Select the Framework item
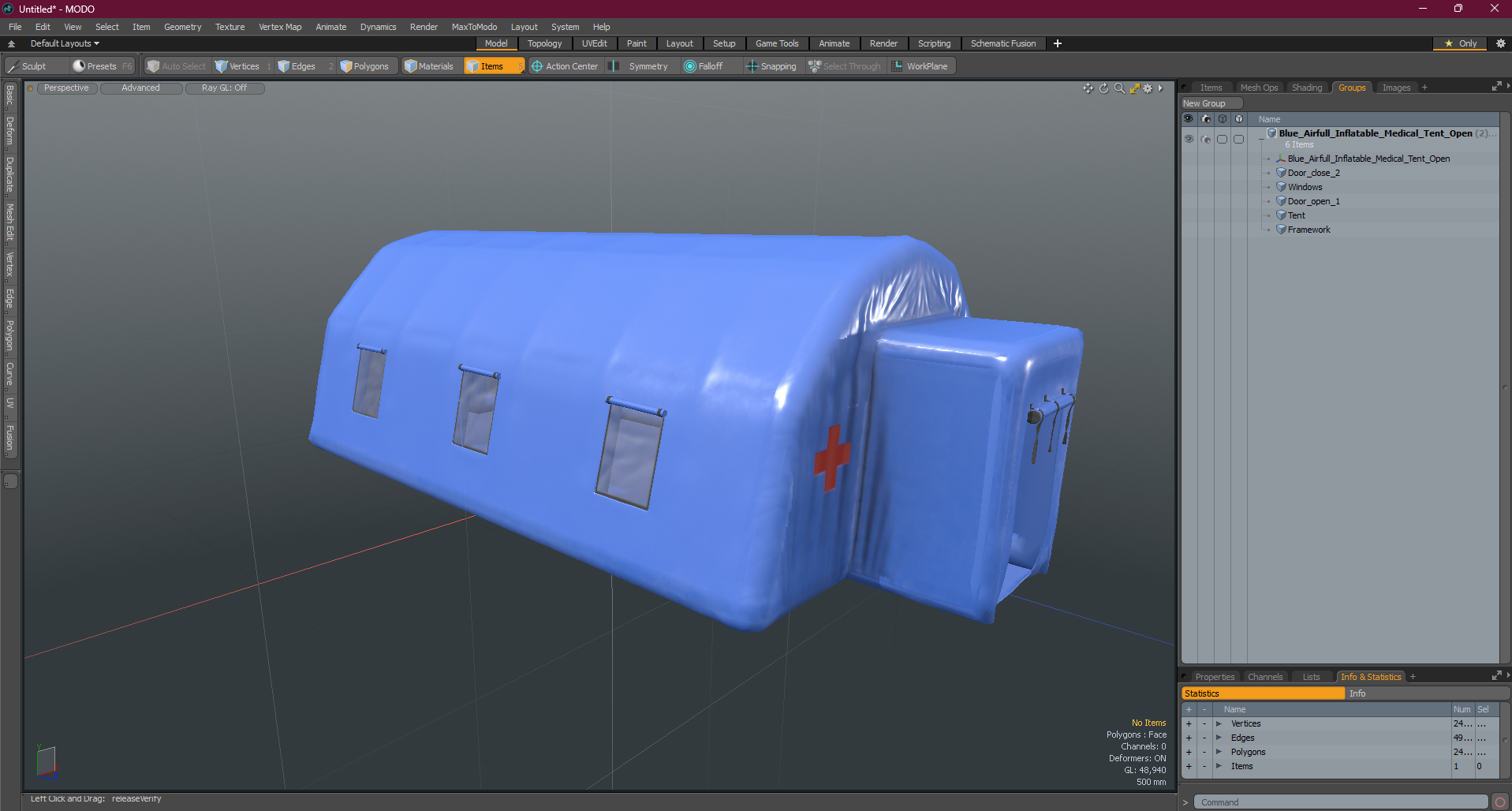This screenshot has height=811, width=1512. (x=1309, y=230)
